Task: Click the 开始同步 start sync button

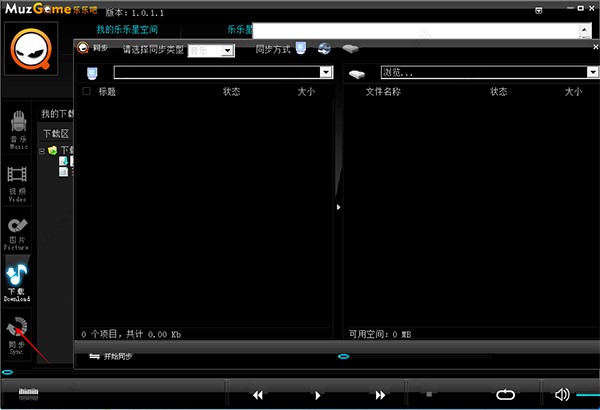Action: point(111,356)
